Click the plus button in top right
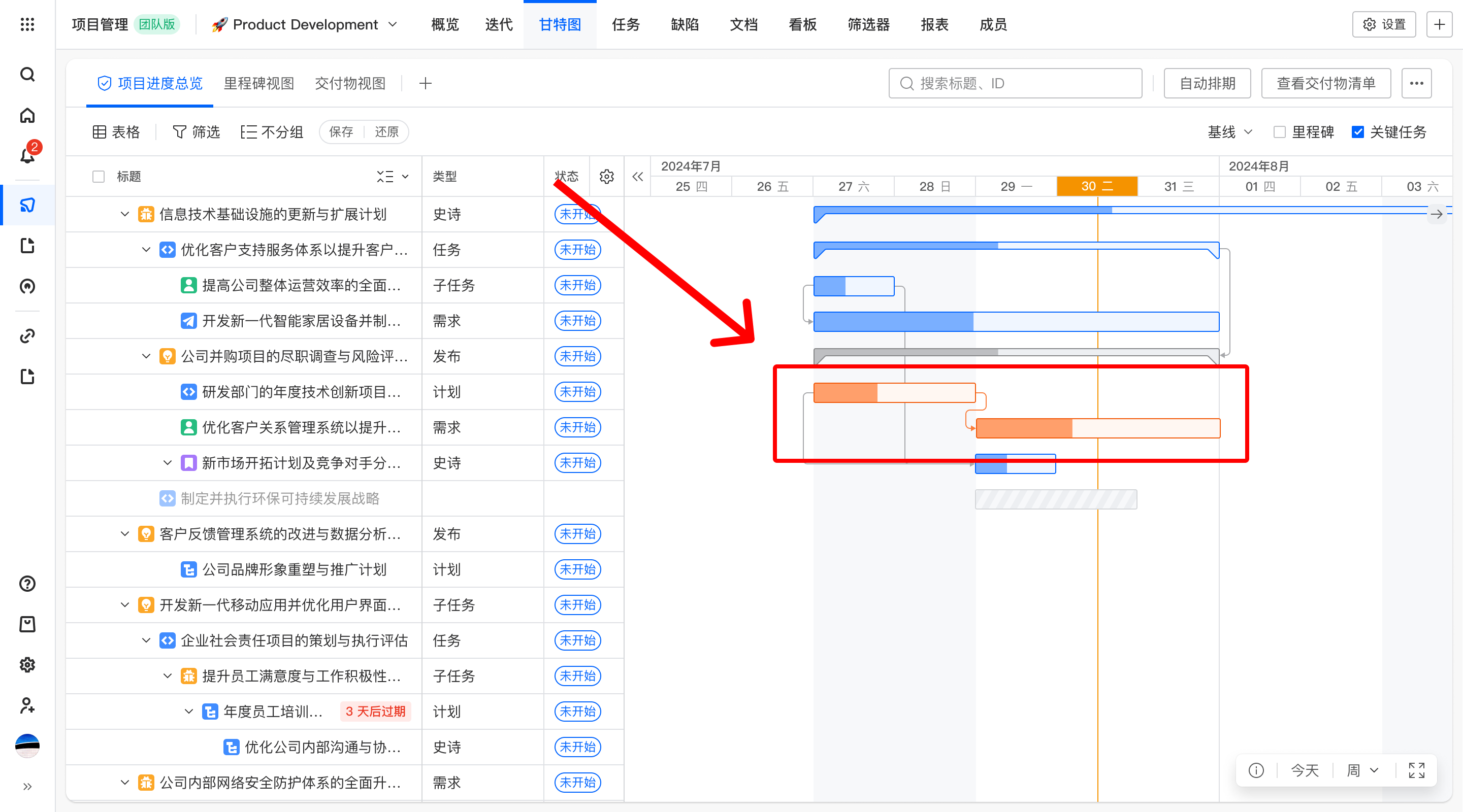1463x812 pixels. pyautogui.click(x=1439, y=24)
